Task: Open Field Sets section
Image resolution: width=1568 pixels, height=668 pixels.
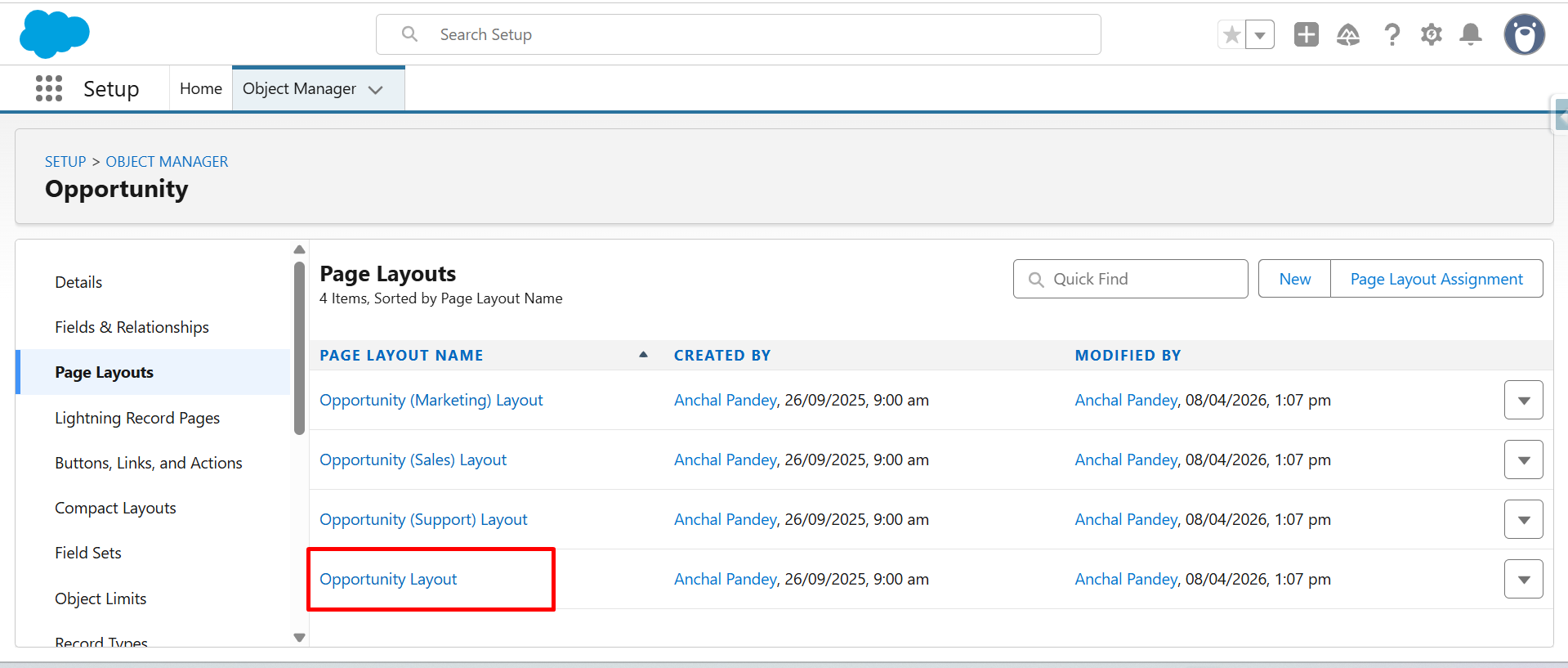Action: tap(88, 553)
